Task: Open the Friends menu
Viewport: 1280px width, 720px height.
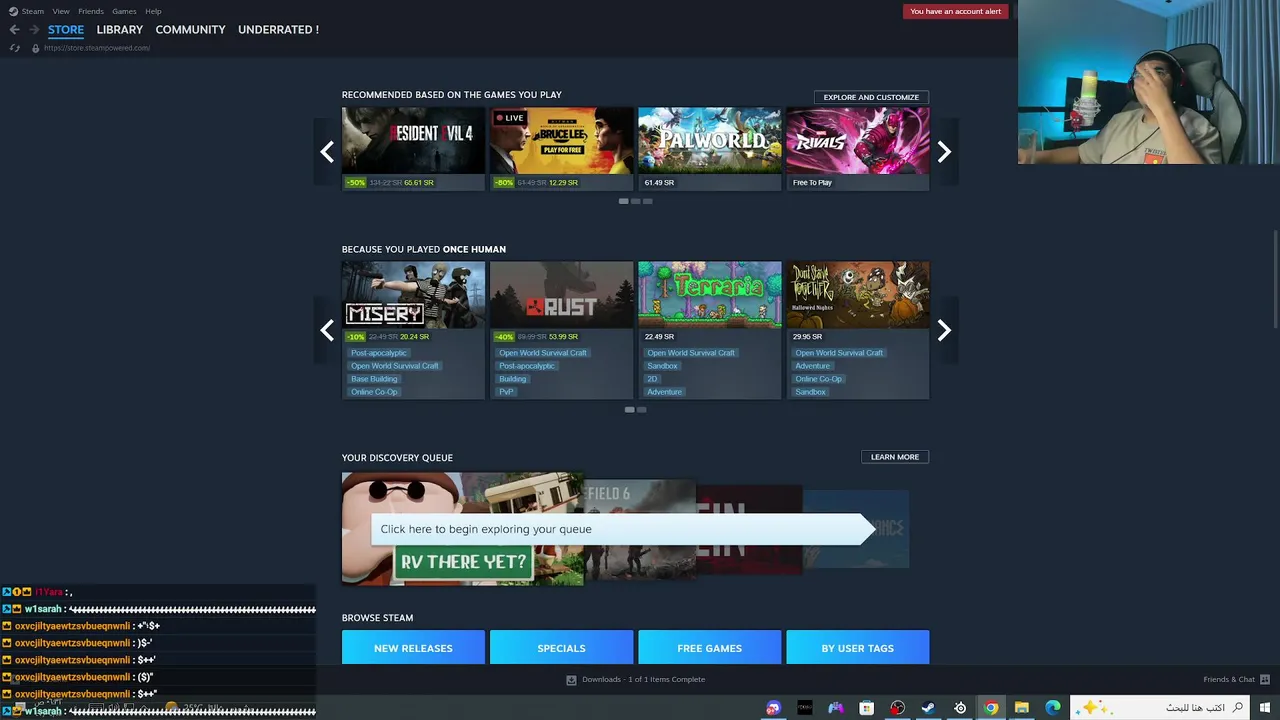Action: (91, 11)
